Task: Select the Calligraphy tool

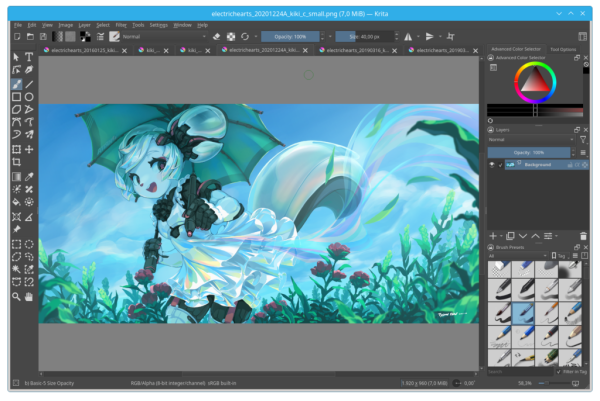Action: 29,70
